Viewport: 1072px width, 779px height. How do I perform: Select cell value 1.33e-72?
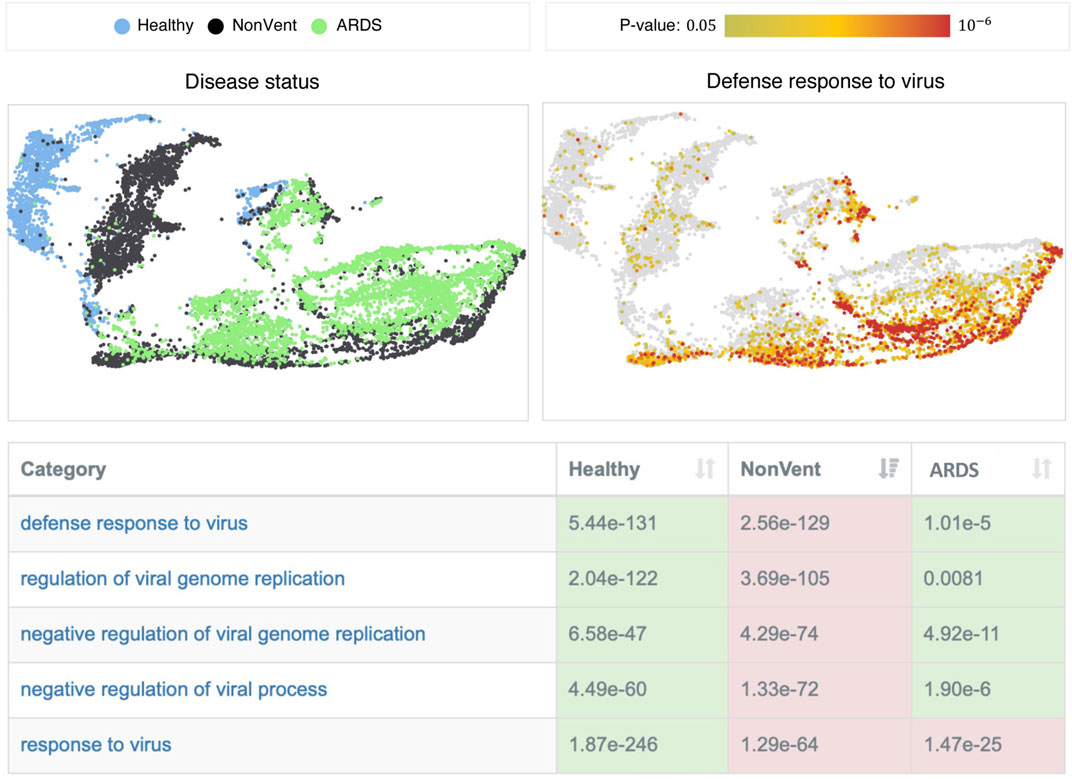(779, 689)
